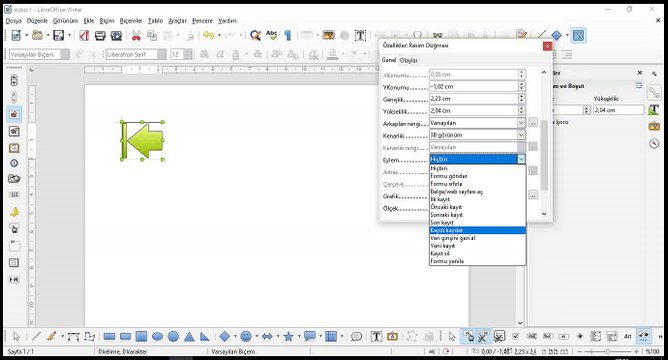This screenshot has width=668, height=360.
Task: Select the Callout shapes tool
Action: click(x=310, y=337)
